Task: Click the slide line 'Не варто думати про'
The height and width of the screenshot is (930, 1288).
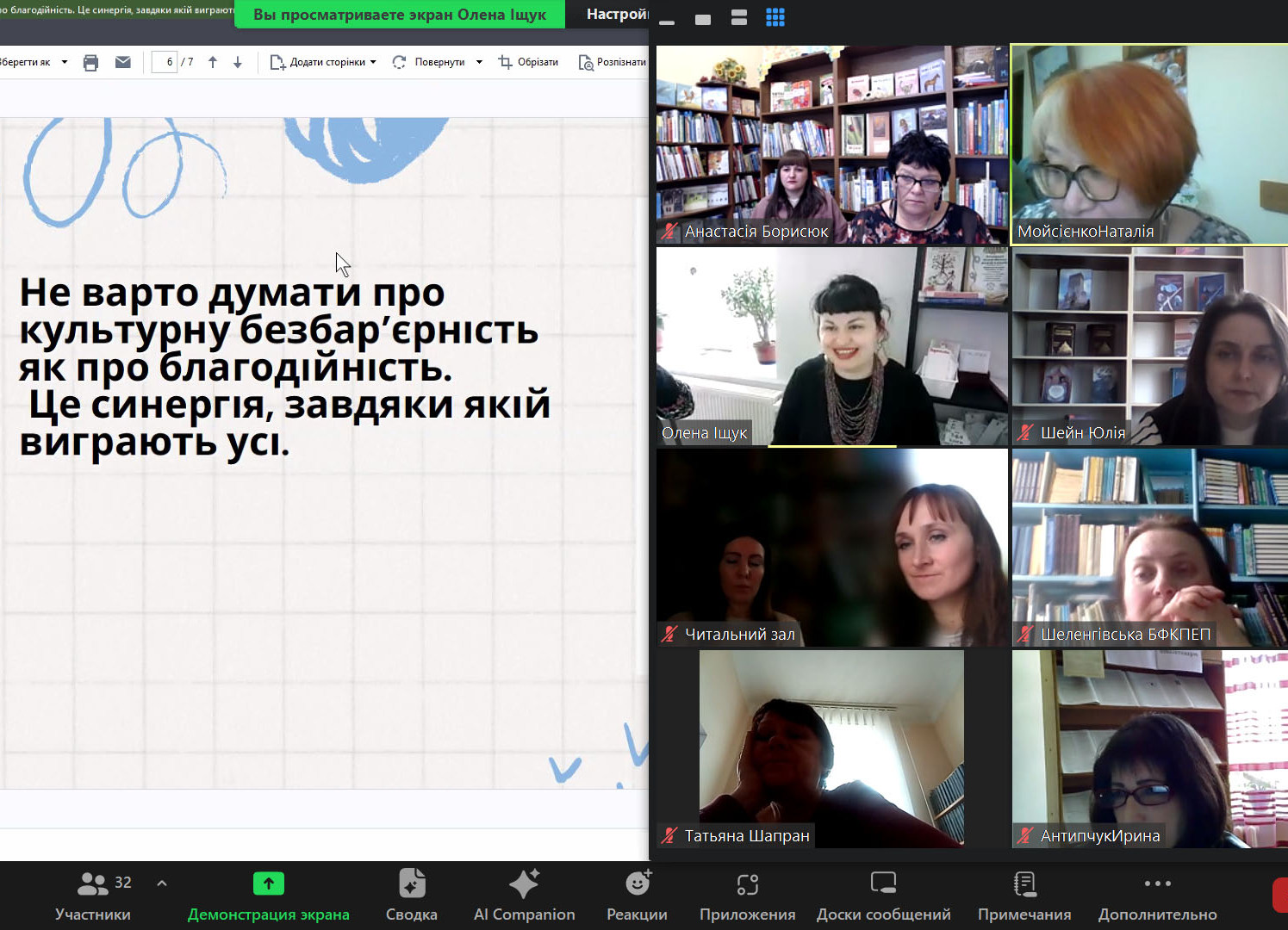Action: click(x=232, y=293)
